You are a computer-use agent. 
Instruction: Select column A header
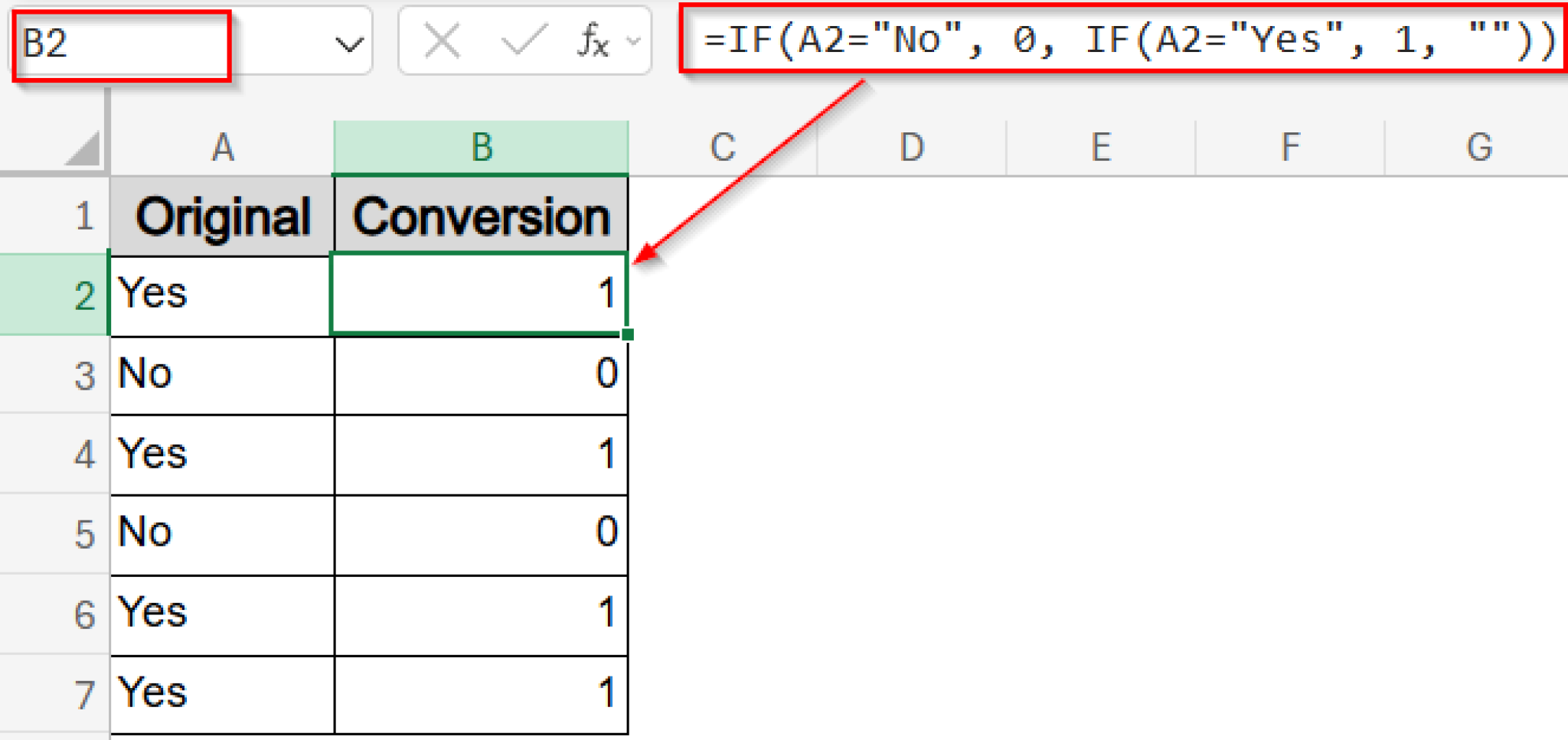pyautogui.click(x=222, y=147)
